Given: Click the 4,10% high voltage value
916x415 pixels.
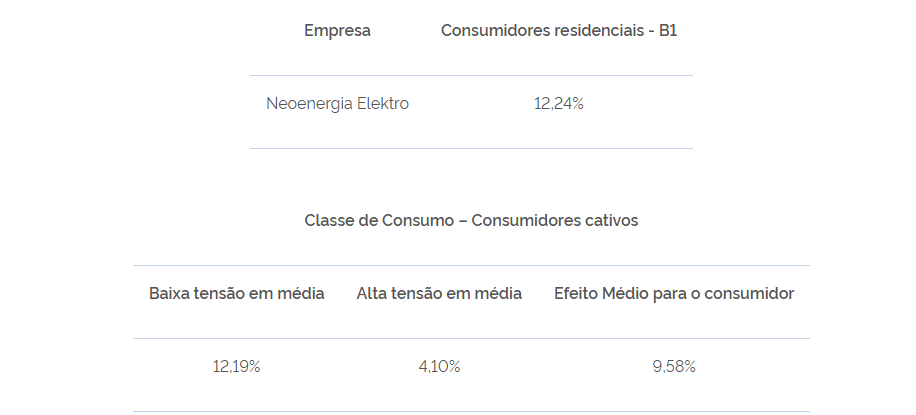Looking at the screenshot, I should click(x=439, y=366).
